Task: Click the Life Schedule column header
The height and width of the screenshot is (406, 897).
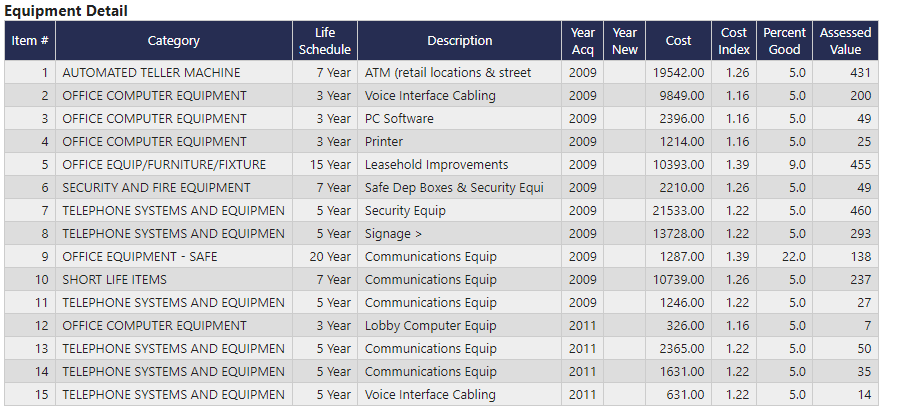Action: point(325,41)
